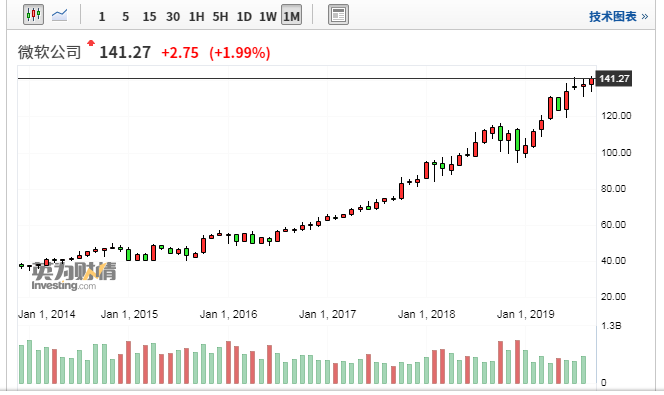Open the table layout view icon
Image resolution: width=664 pixels, height=395 pixels.
[338, 15]
